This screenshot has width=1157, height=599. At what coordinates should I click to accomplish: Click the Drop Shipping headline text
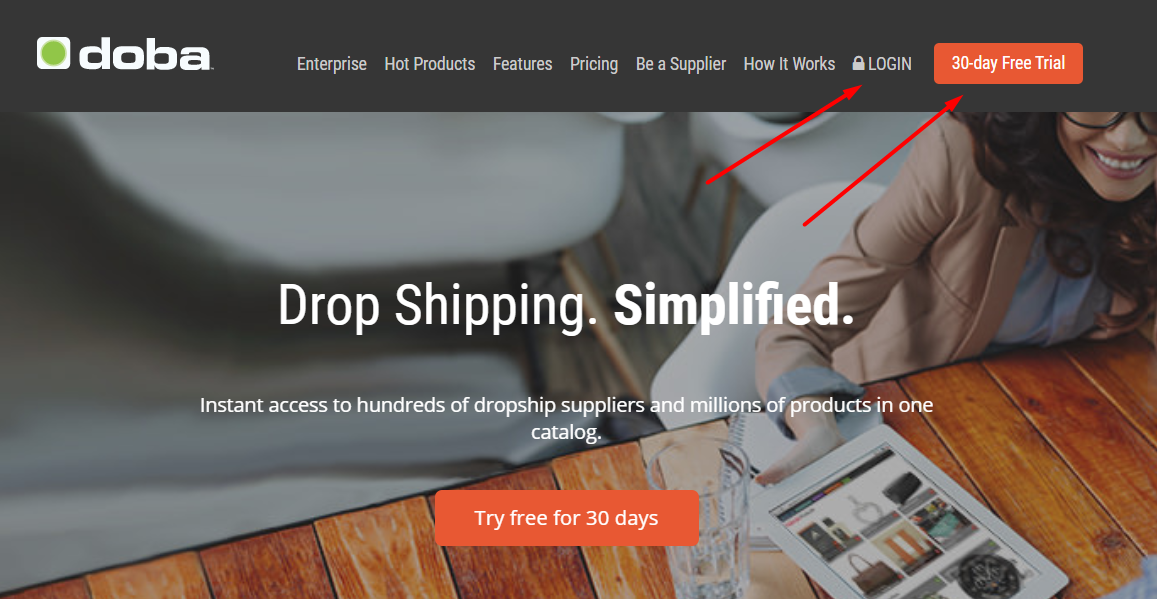coord(438,305)
